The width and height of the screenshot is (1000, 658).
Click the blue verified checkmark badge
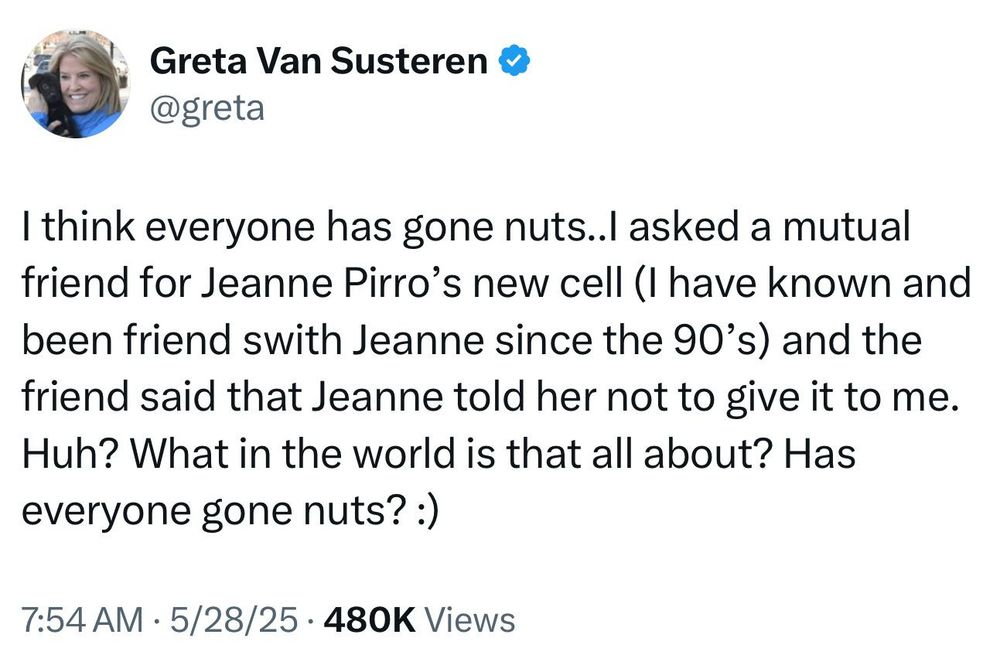pyautogui.click(x=514, y=61)
